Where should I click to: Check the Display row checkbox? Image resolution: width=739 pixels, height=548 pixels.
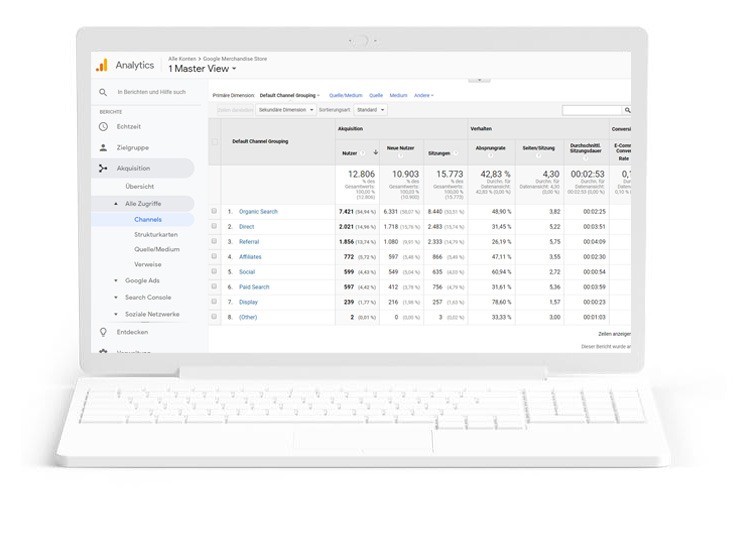click(x=214, y=302)
